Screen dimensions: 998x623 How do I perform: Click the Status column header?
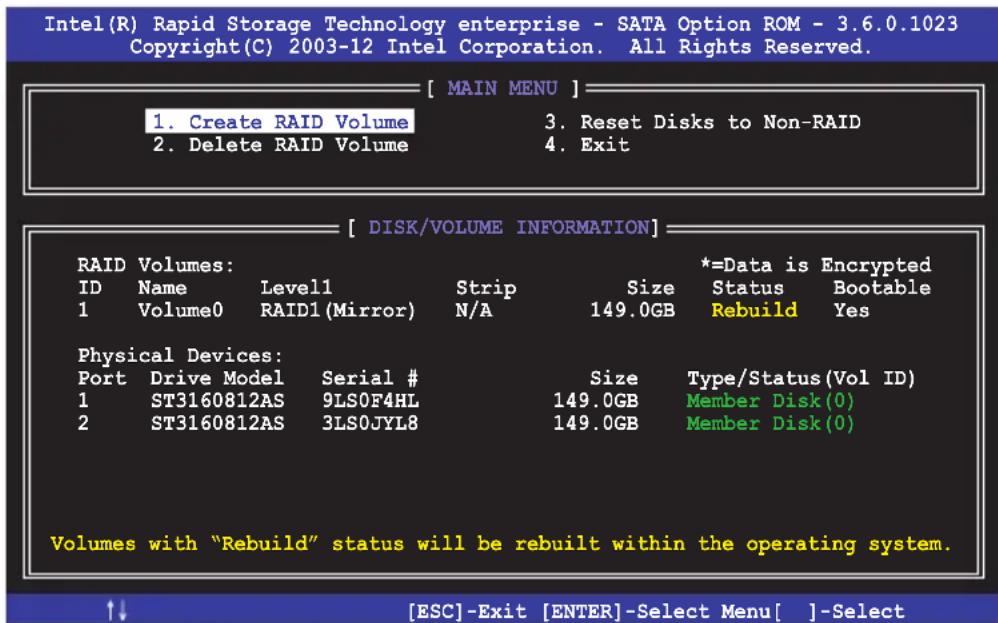pos(748,288)
